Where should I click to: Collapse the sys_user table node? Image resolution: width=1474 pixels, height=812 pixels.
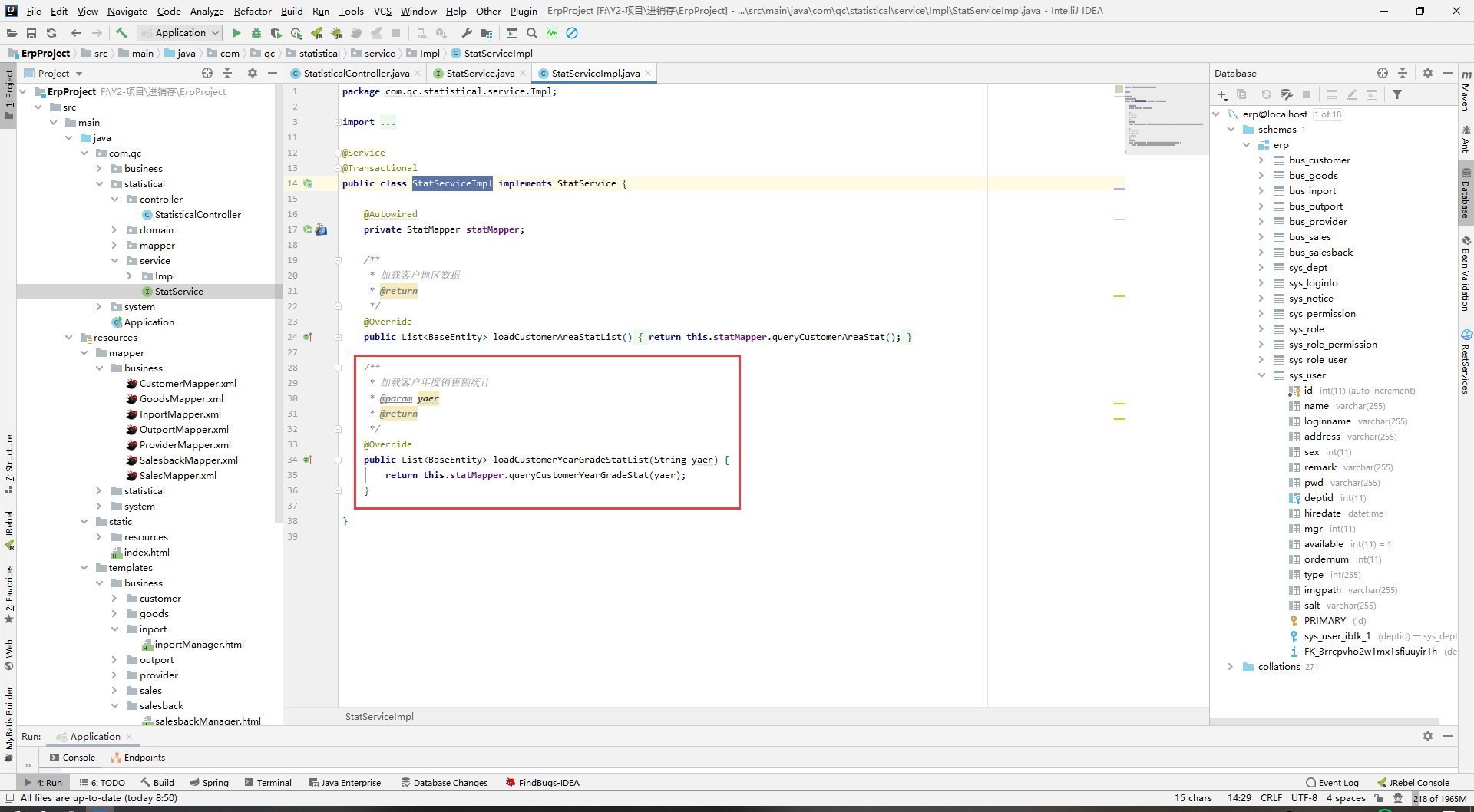(x=1261, y=375)
